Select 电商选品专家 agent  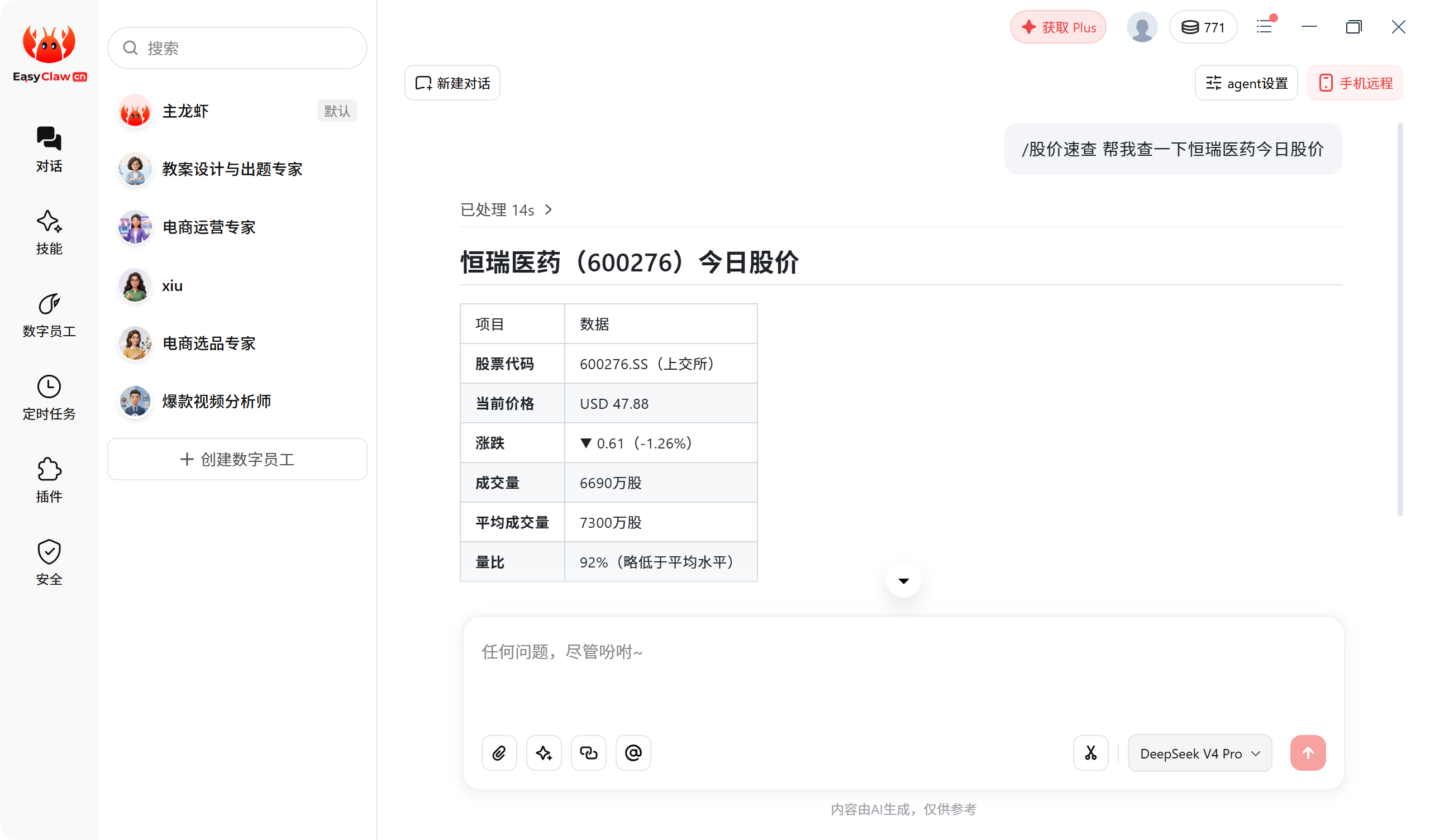pos(237,343)
